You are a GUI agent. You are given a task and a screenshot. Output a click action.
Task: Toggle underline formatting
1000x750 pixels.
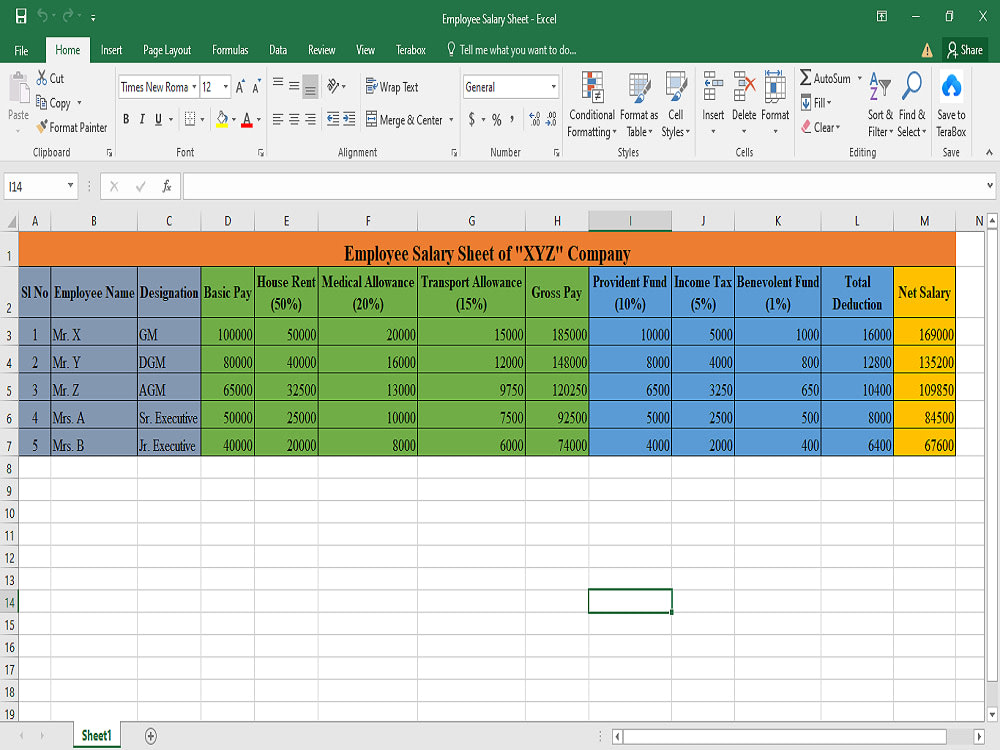[159, 119]
